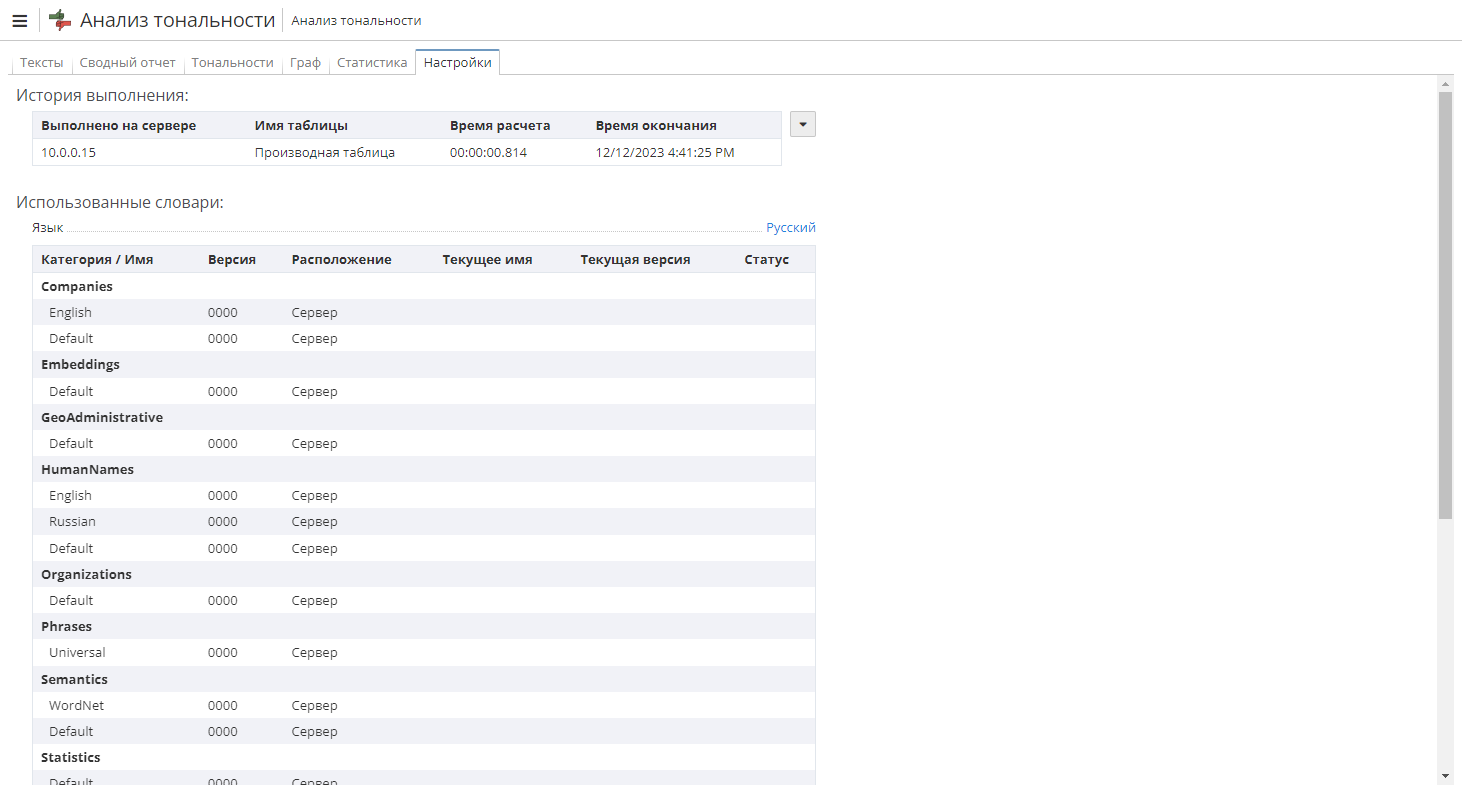
Task: Select the Phrases category row
Action: (x=424, y=627)
